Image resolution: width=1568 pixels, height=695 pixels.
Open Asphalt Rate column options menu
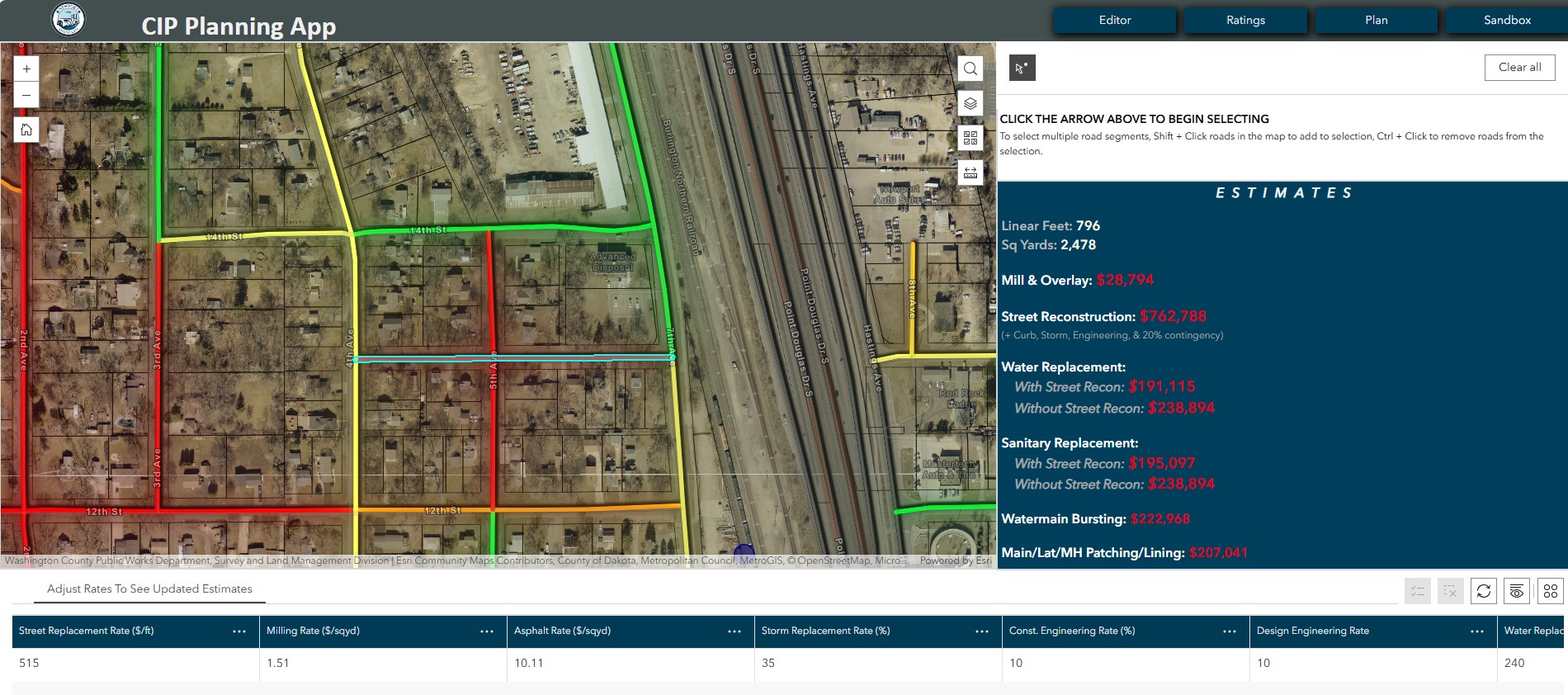734,631
